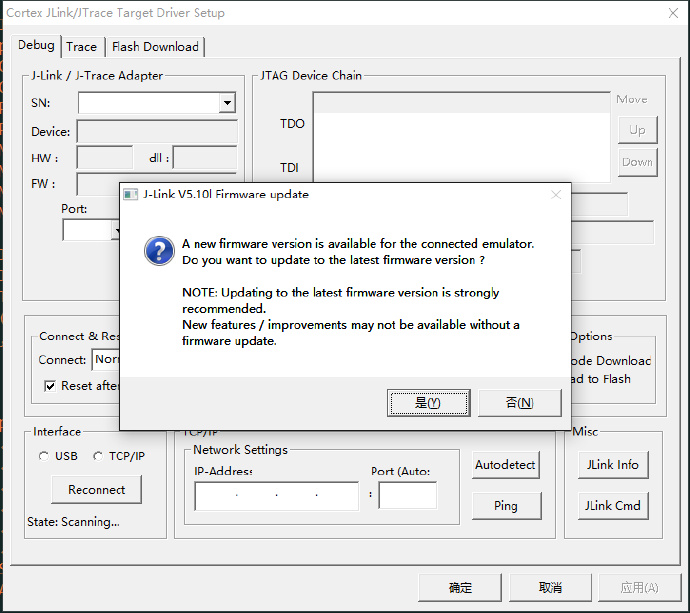The height and width of the screenshot is (613, 690).
Task: Toggle the Reset after Connect checkbox
Action: (50, 386)
